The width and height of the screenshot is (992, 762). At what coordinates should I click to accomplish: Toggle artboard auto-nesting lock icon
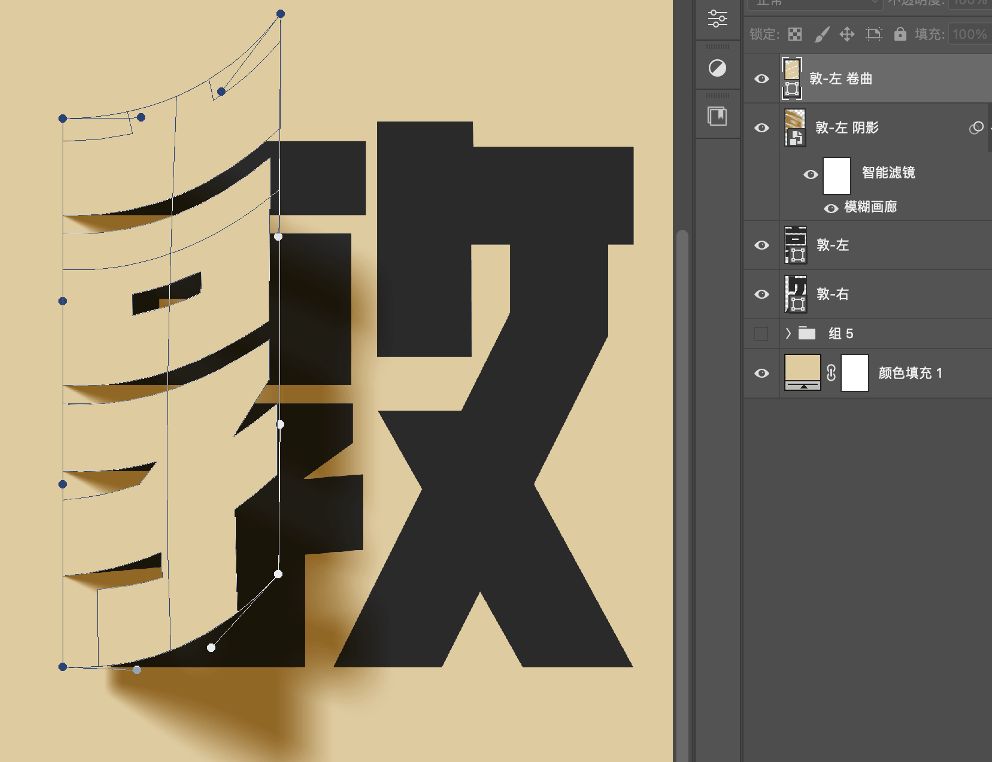pyautogui.click(x=874, y=34)
